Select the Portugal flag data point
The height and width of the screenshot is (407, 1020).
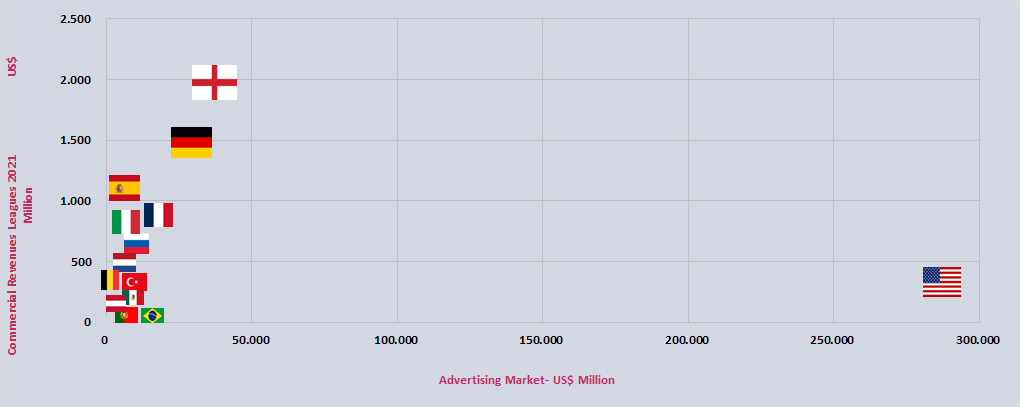point(126,315)
